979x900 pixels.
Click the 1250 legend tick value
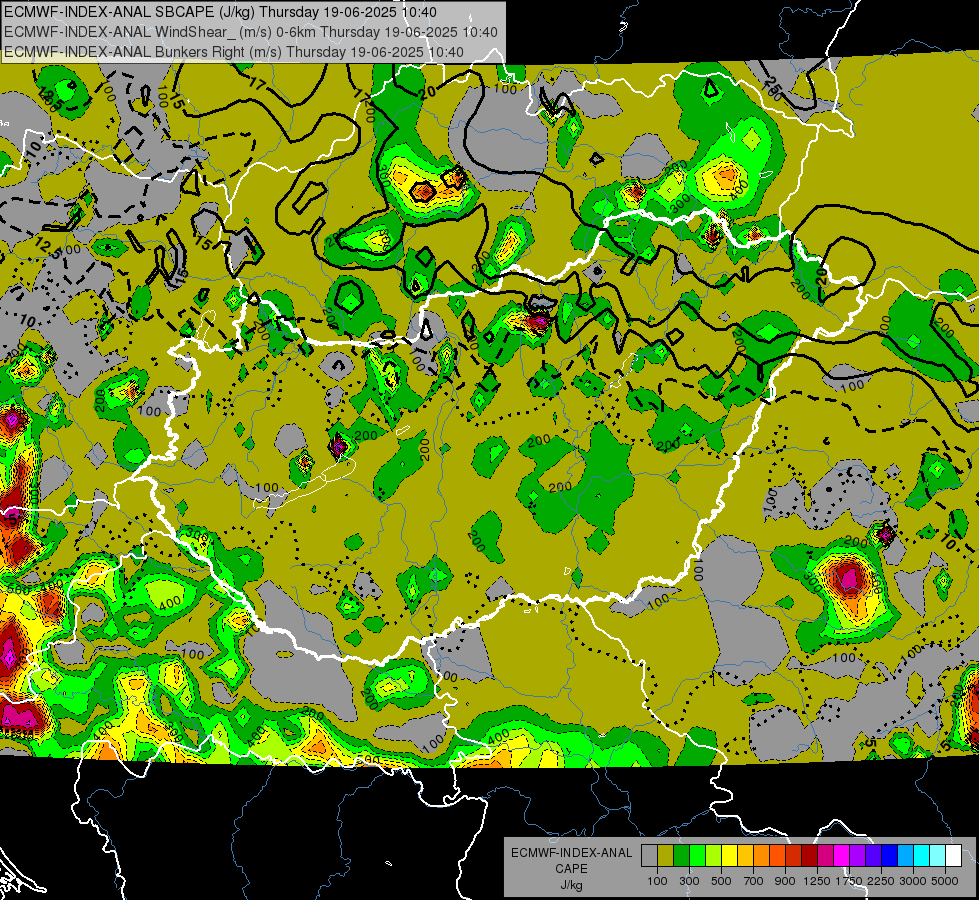(x=817, y=881)
